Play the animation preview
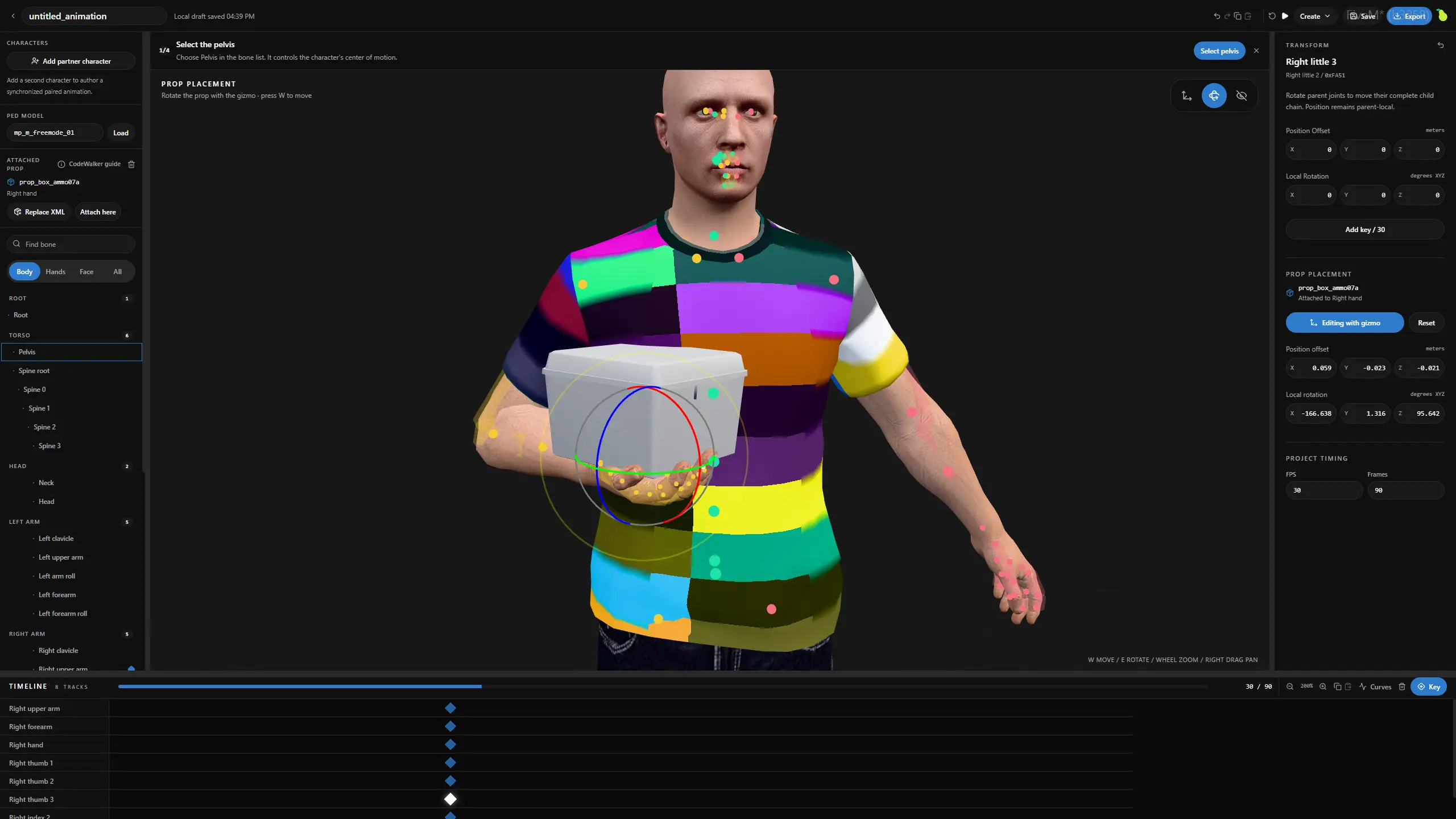This screenshot has width=1456, height=819. pos(1285,16)
